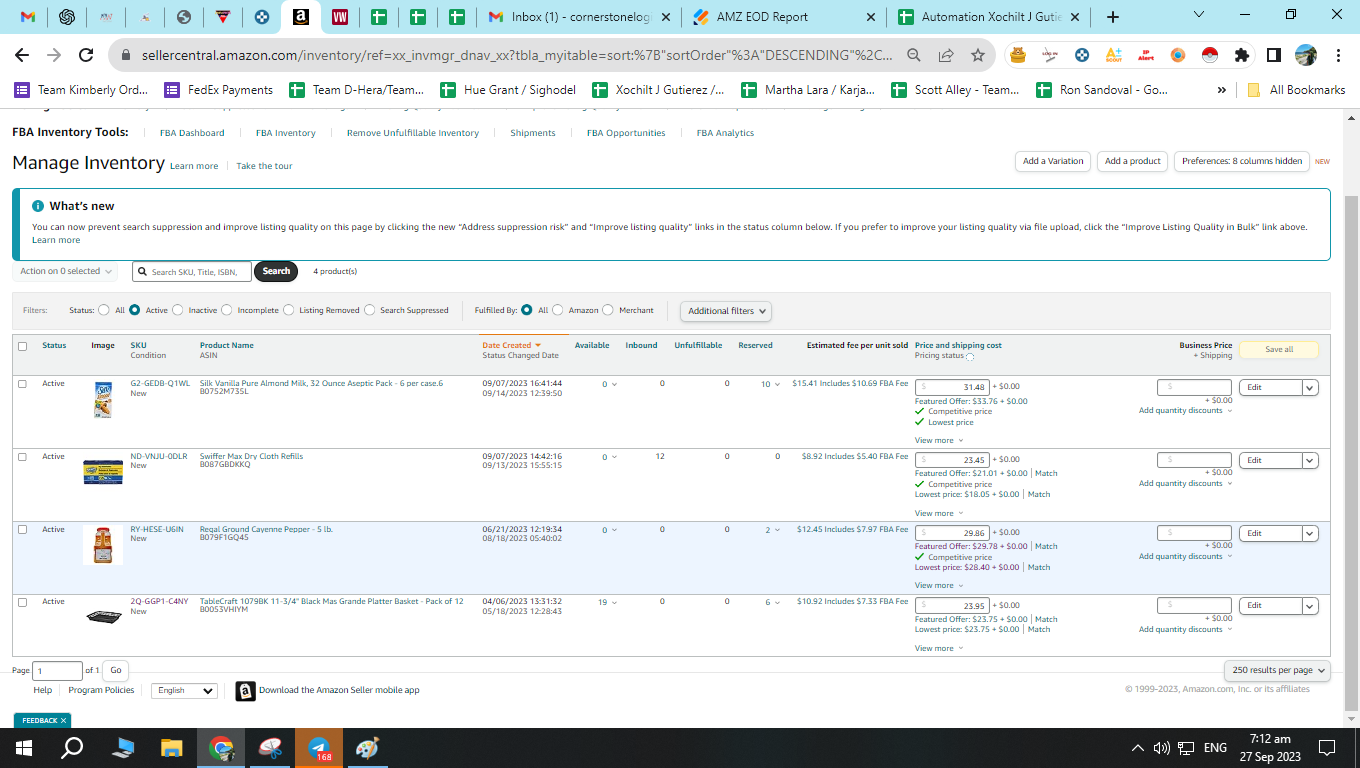Filter Fulfilled By Amazon
The image size is (1360, 768).
coord(558,310)
